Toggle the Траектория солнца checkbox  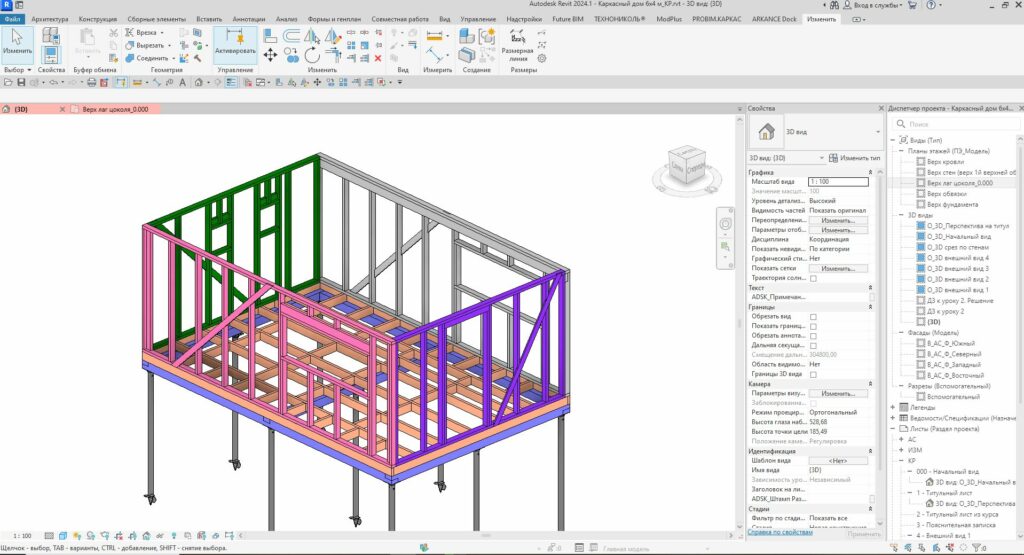click(x=813, y=278)
